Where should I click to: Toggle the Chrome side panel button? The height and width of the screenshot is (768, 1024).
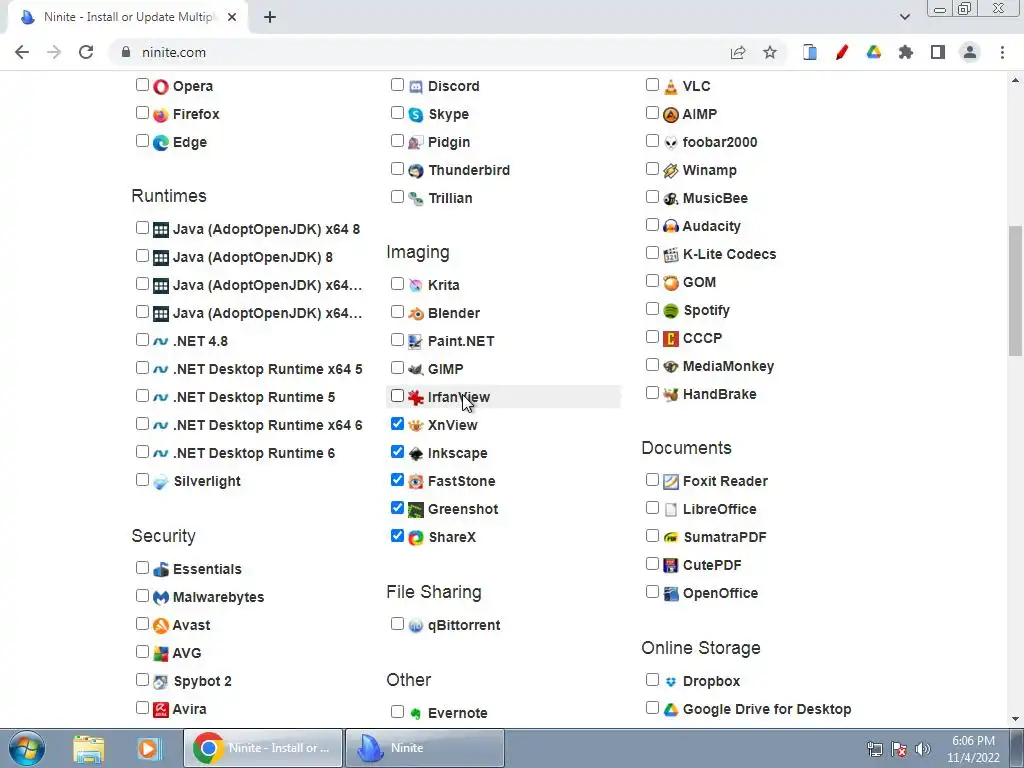[938, 52]
